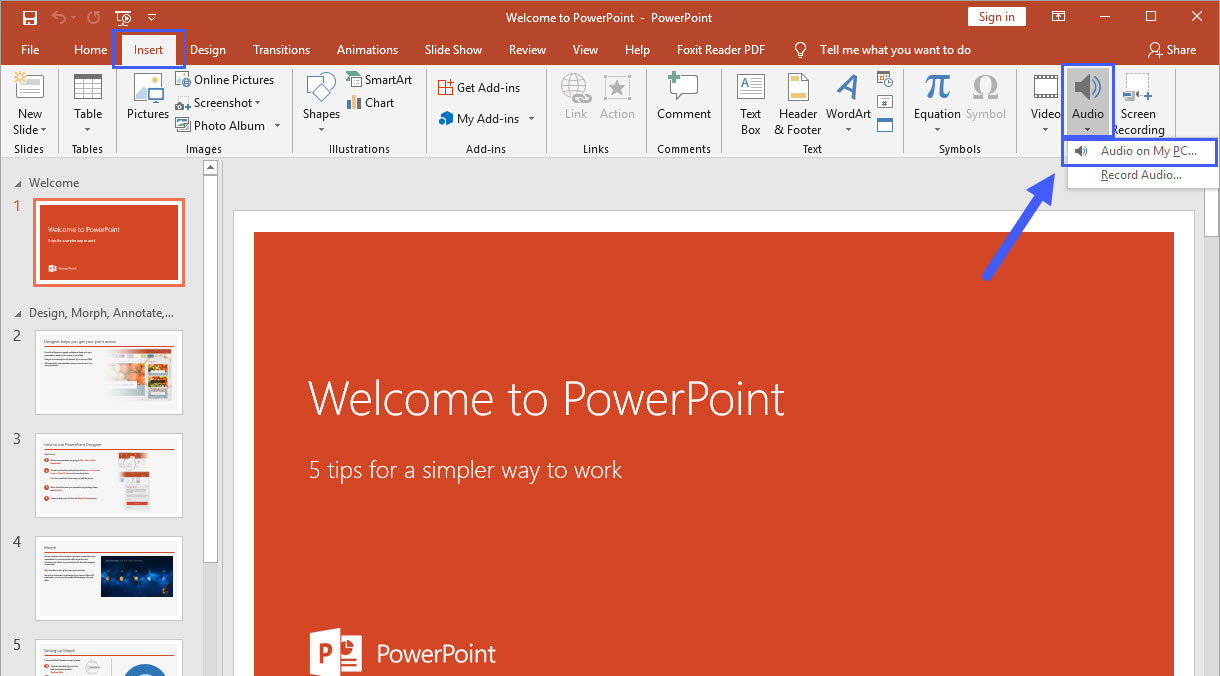Collapse the Welcome section
This screenshot has height=676, width=1220.
pyautogui.click(x=18, y=183)
